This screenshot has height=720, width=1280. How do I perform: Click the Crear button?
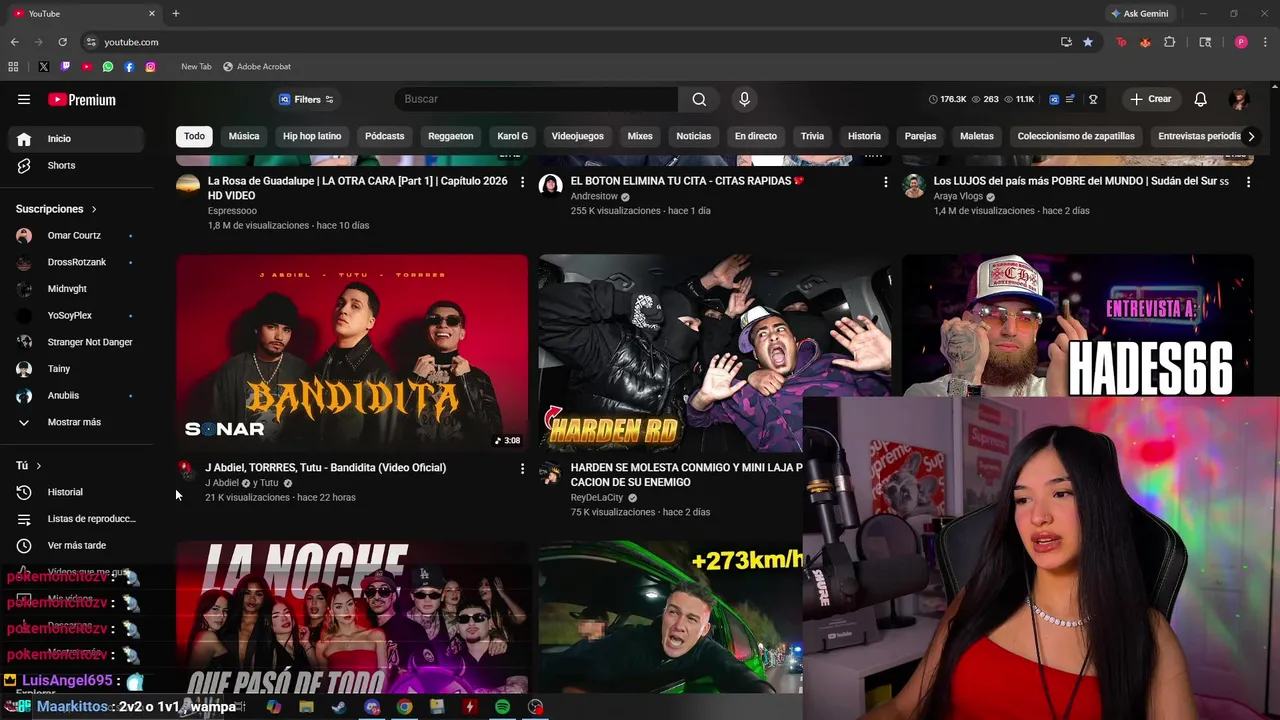click(x=1151, y=99)
